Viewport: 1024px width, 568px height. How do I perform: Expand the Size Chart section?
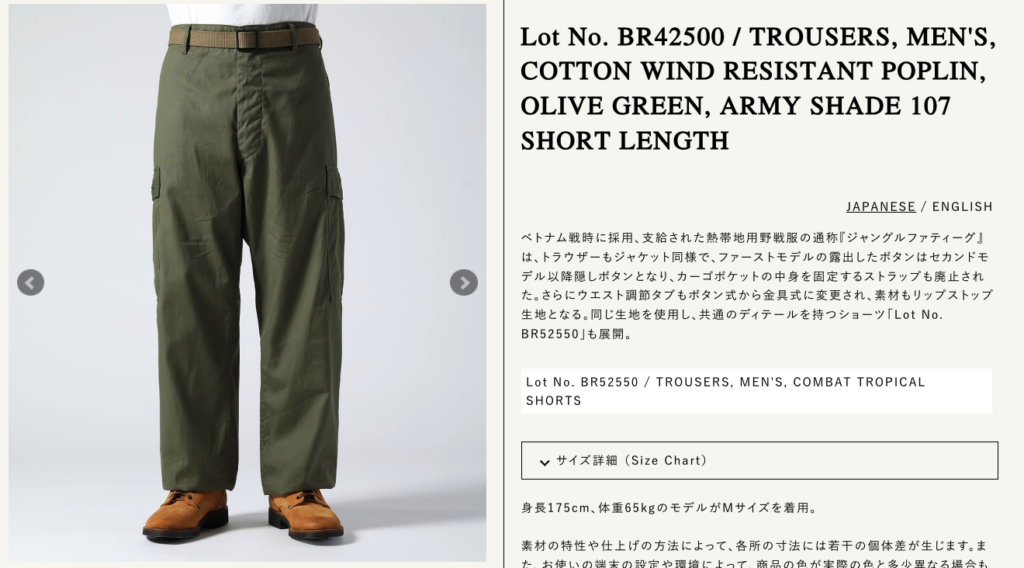(x=759, y=460)
